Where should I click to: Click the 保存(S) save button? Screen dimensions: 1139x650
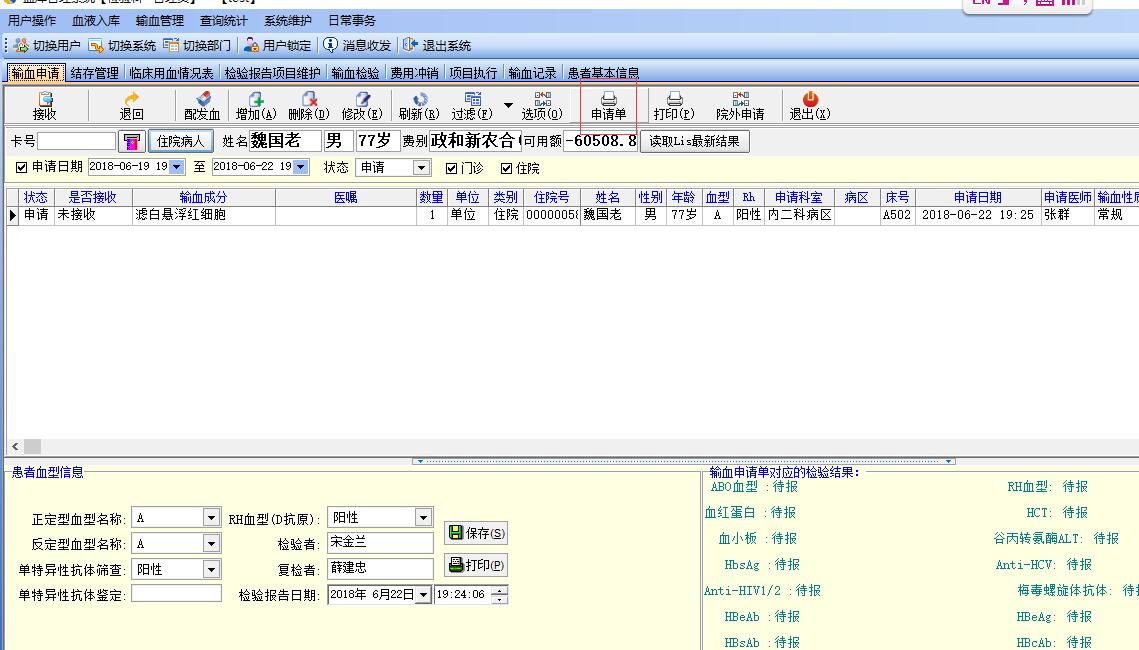click(x=476, y=534)
